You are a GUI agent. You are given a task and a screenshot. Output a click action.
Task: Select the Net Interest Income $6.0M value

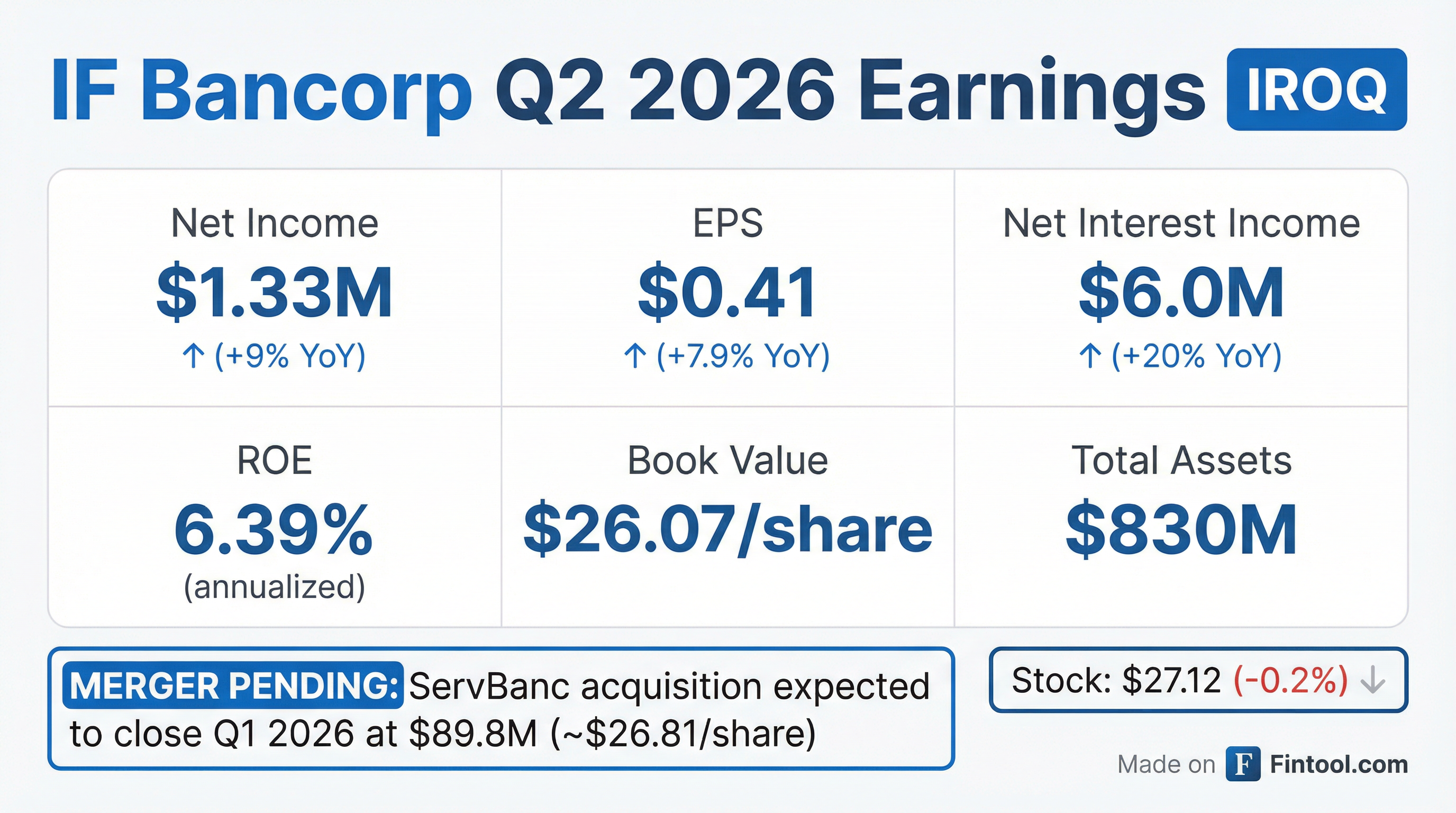1181,292
